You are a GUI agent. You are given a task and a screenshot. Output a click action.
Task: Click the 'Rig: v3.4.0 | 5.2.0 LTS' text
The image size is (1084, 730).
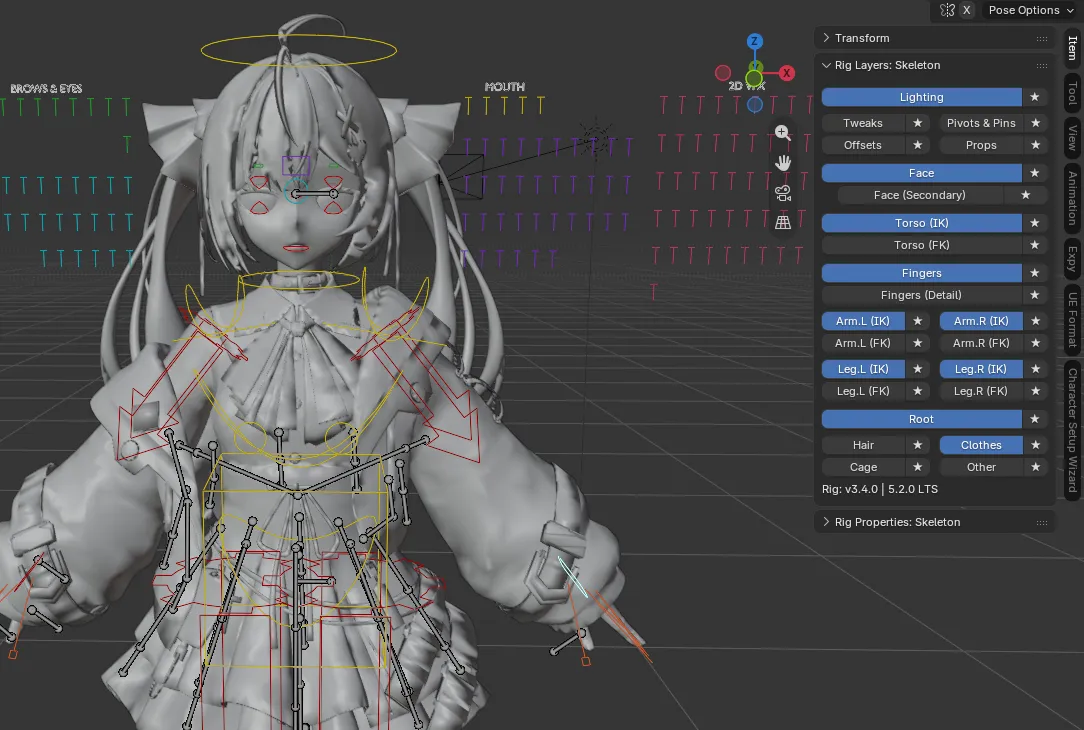click(x=880, y=489)
